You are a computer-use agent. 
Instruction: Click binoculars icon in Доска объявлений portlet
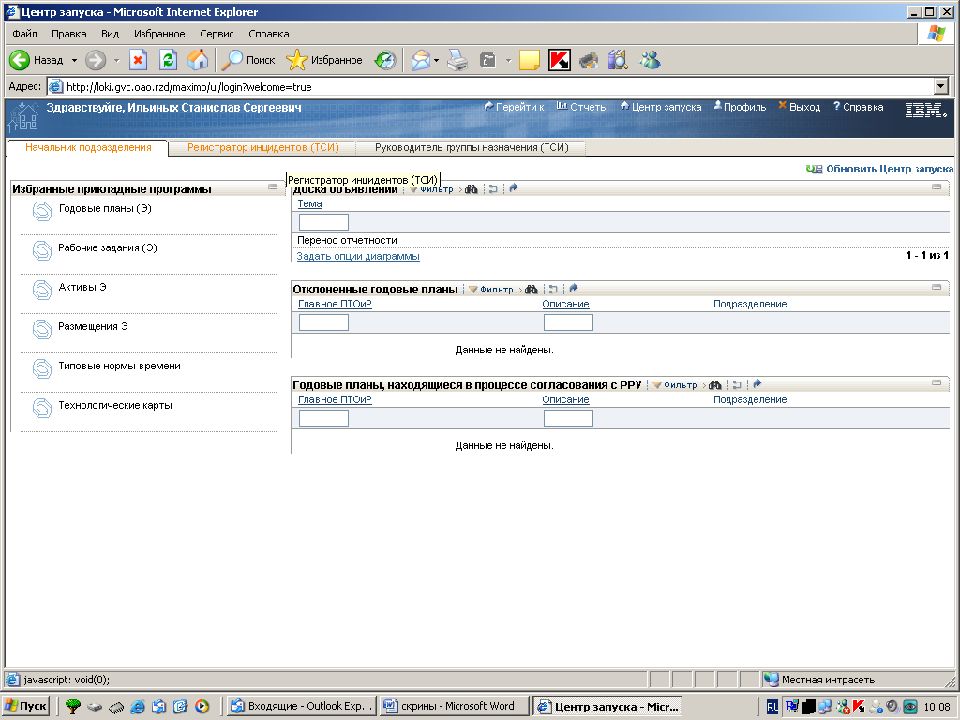coord(471,189)
